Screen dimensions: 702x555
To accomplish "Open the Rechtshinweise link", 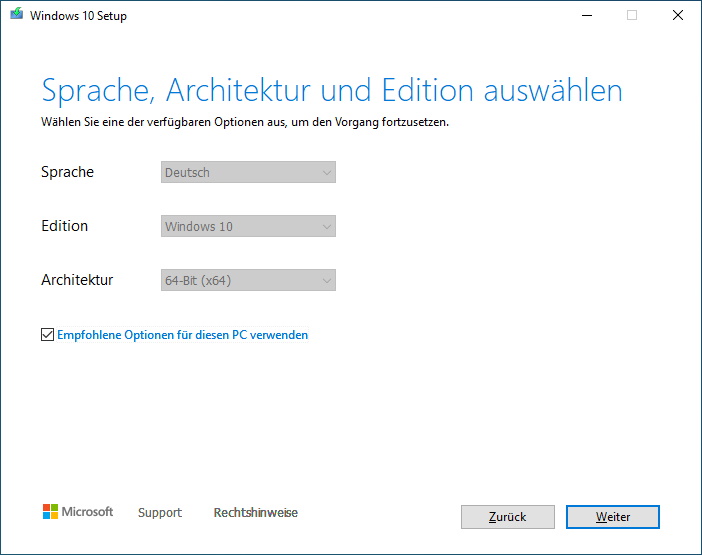I will pos(256,512).
